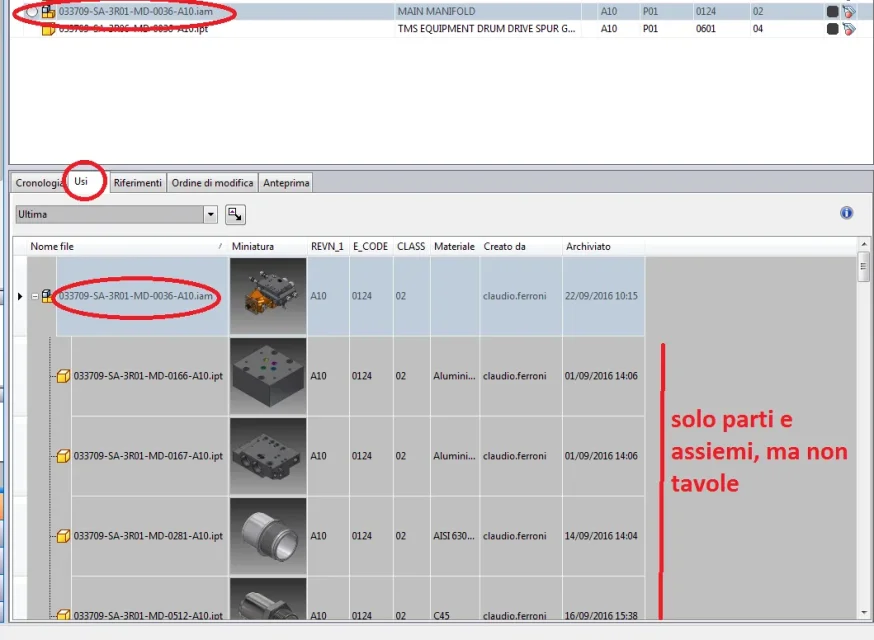Collapse the 033709-SA-3R01-MD-0036-A10.iam tree node

[x=35, y=297]
